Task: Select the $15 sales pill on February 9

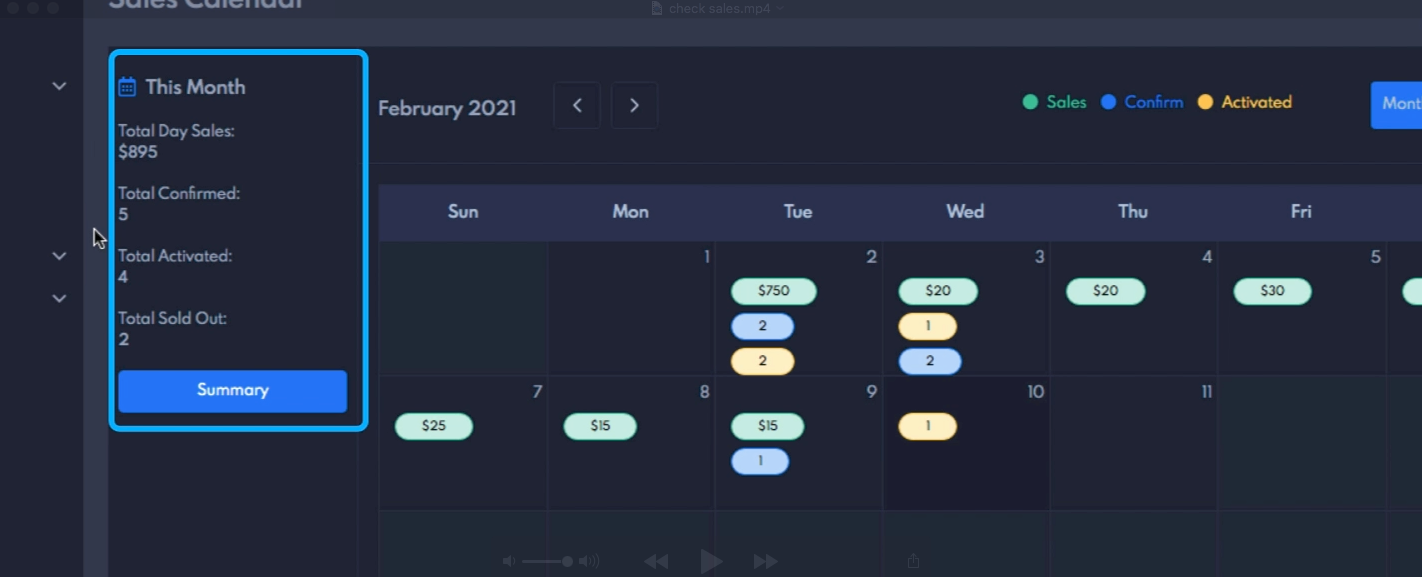Action: (x=768, y=426)
